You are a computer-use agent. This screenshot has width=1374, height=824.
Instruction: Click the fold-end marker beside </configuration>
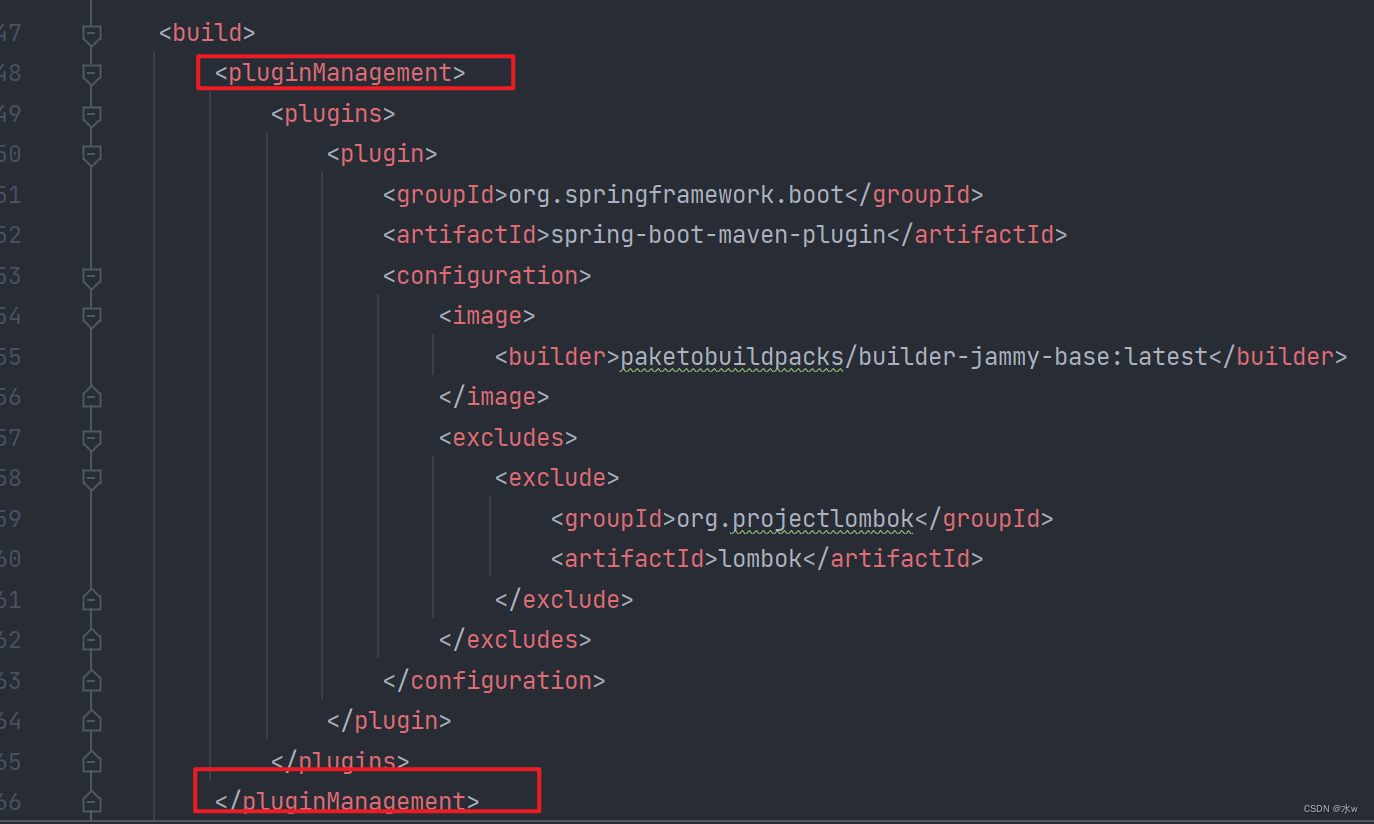pyautogui.click(x=91, y=681)
